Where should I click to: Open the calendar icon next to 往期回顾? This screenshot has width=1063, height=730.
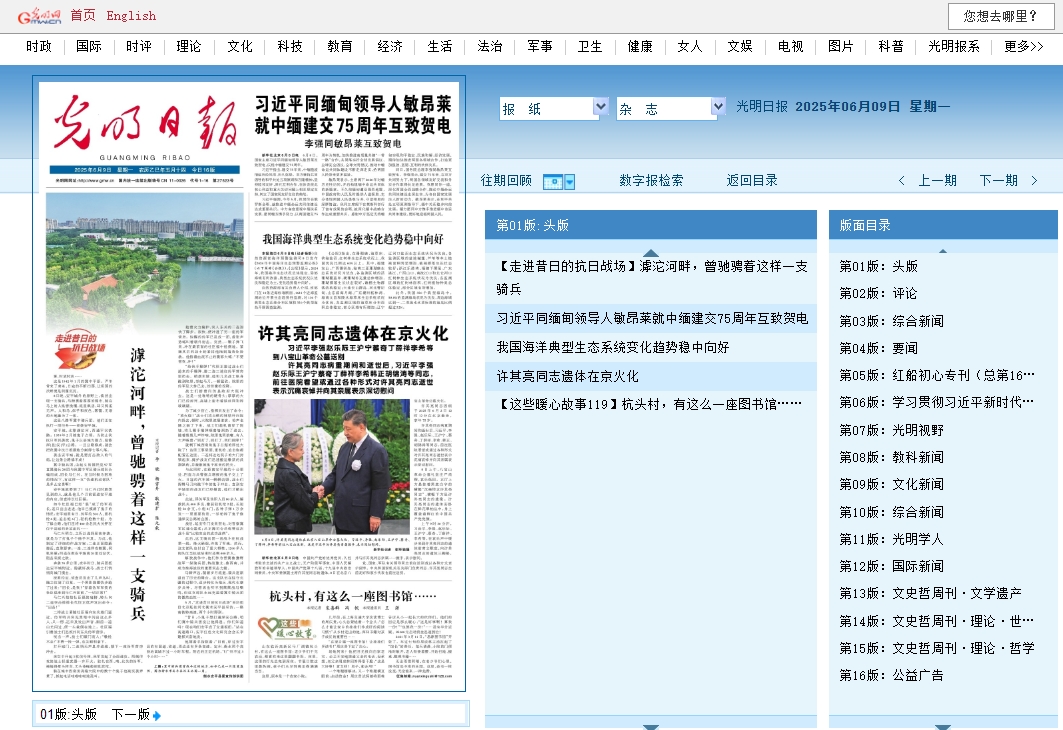[x=553, y=182]
